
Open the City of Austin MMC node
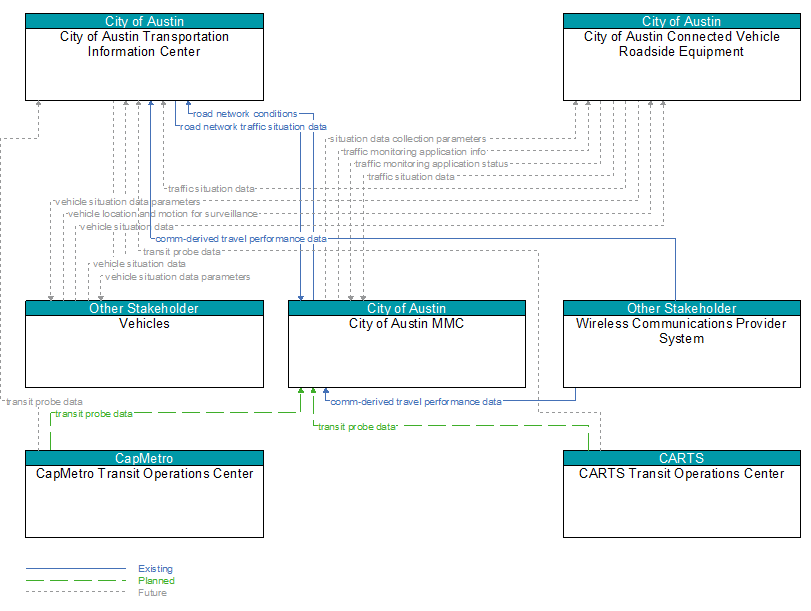pos(407,344)
